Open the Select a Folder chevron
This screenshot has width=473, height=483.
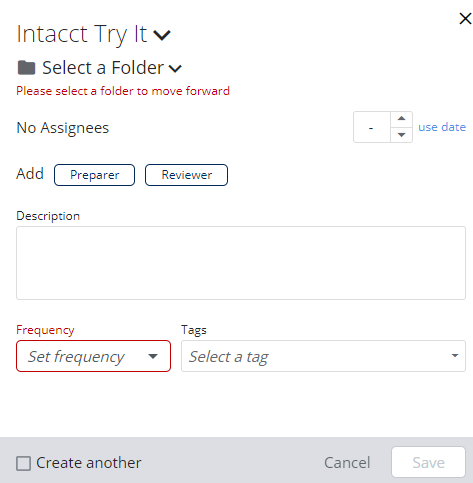(x=175, y=69)
